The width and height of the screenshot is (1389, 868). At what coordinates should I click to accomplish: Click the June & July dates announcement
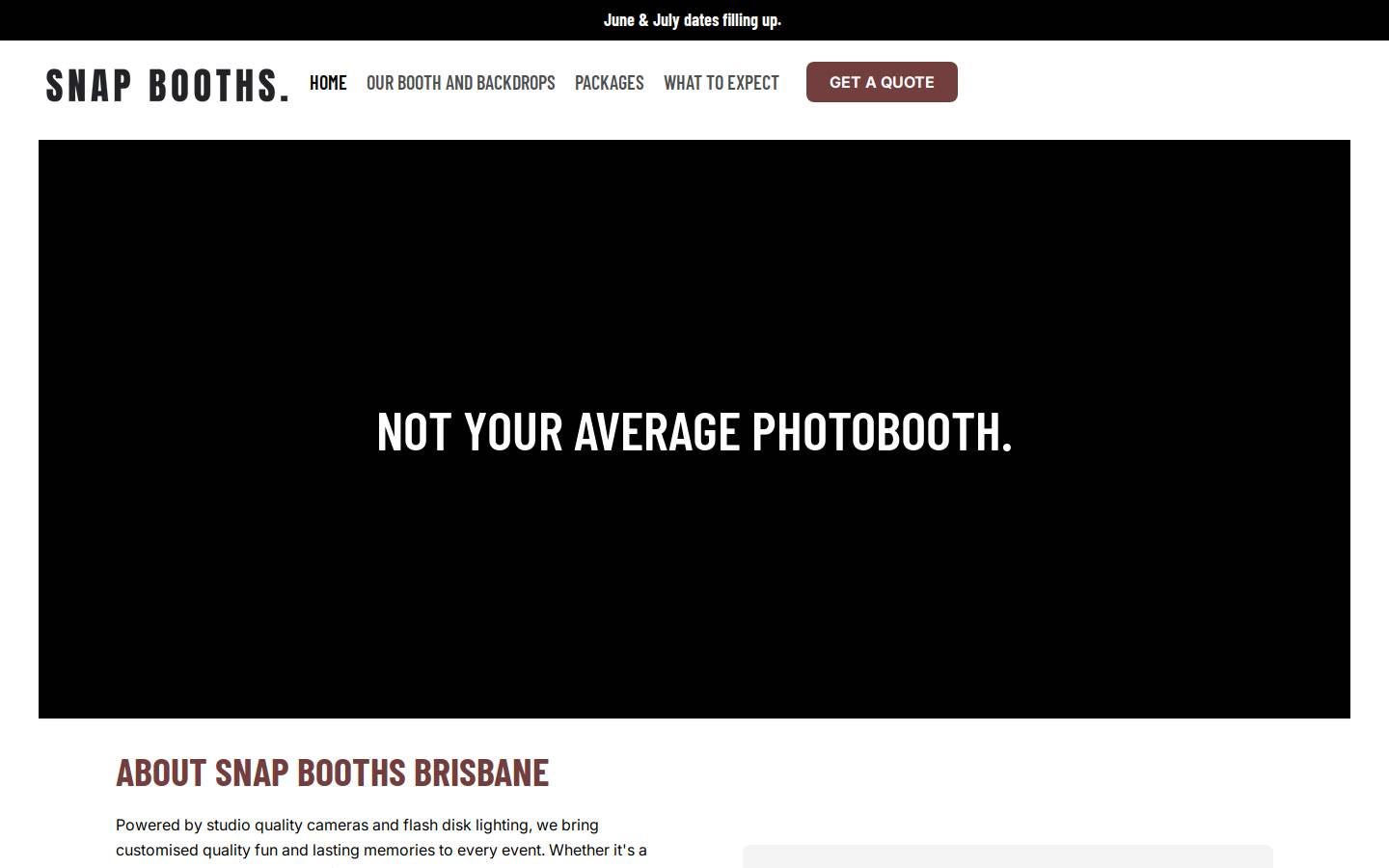click(x=693, y=20)
